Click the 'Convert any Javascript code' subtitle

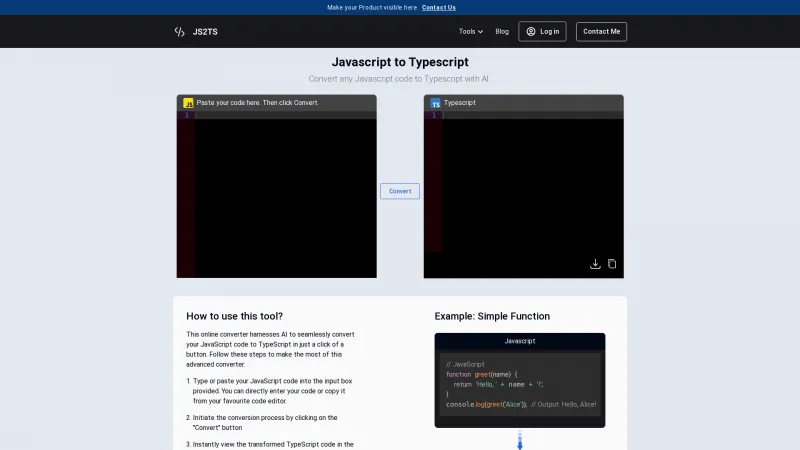point(399,79)
